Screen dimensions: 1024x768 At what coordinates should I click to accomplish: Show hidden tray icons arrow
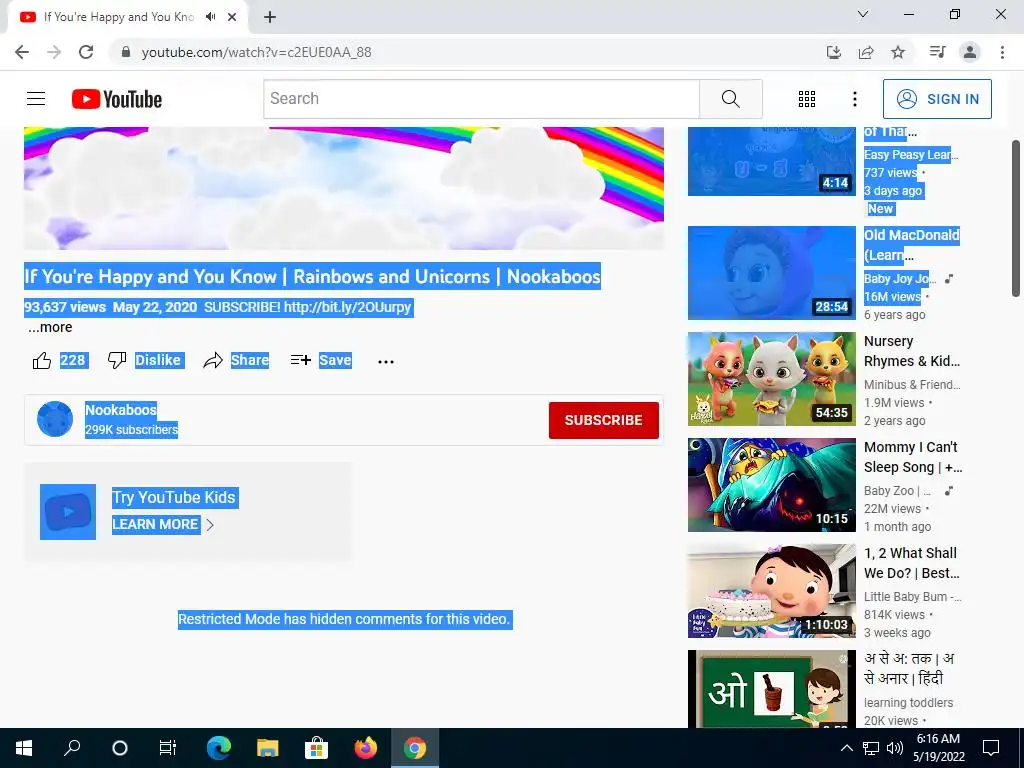click(846, 748)
